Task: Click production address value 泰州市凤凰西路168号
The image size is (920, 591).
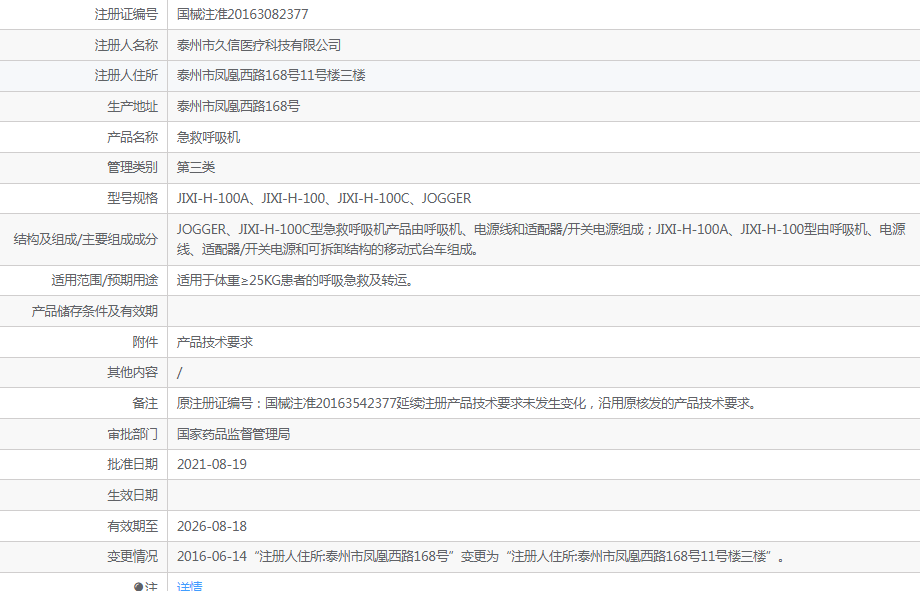Action: (x=238, y=106)
